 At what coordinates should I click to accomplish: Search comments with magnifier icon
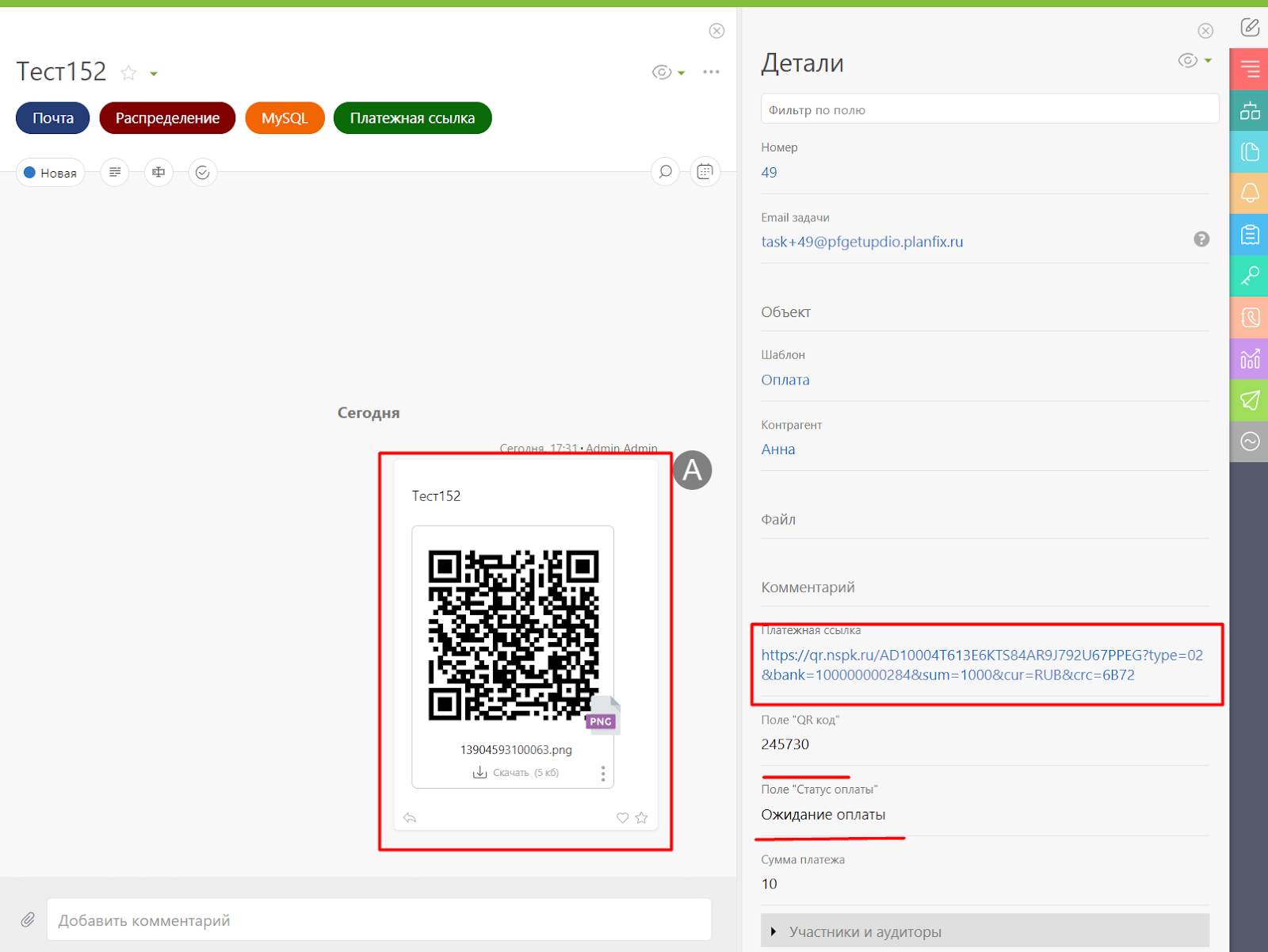pos(665,171)
